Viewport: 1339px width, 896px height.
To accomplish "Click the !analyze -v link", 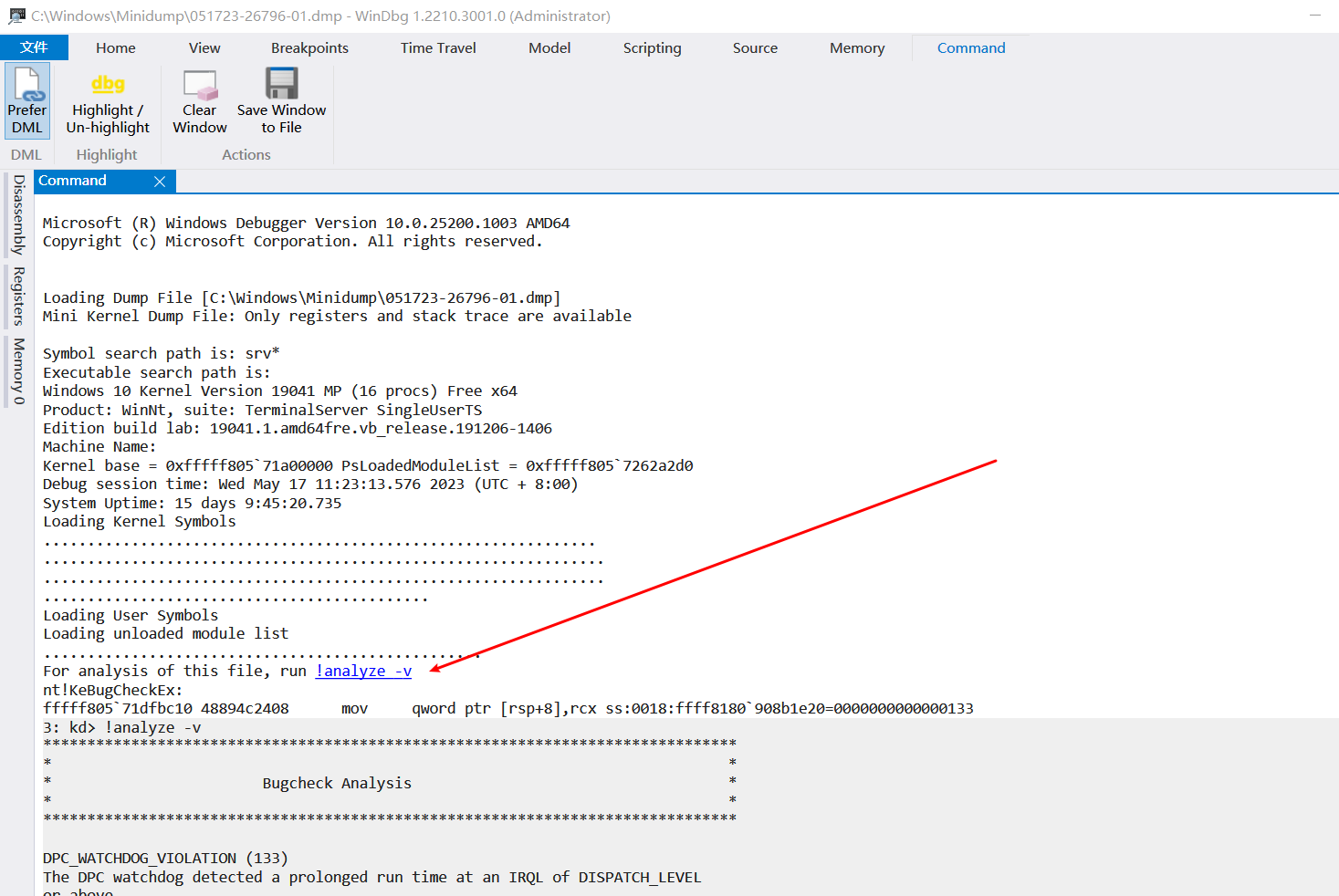I will tap(363, 672).
